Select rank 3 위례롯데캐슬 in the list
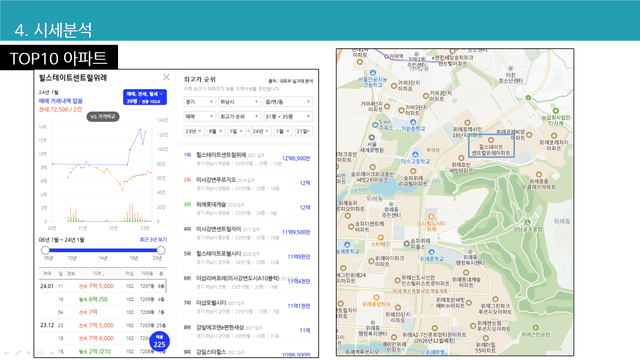Screen dimensions: 640x360 coord(247,208)
